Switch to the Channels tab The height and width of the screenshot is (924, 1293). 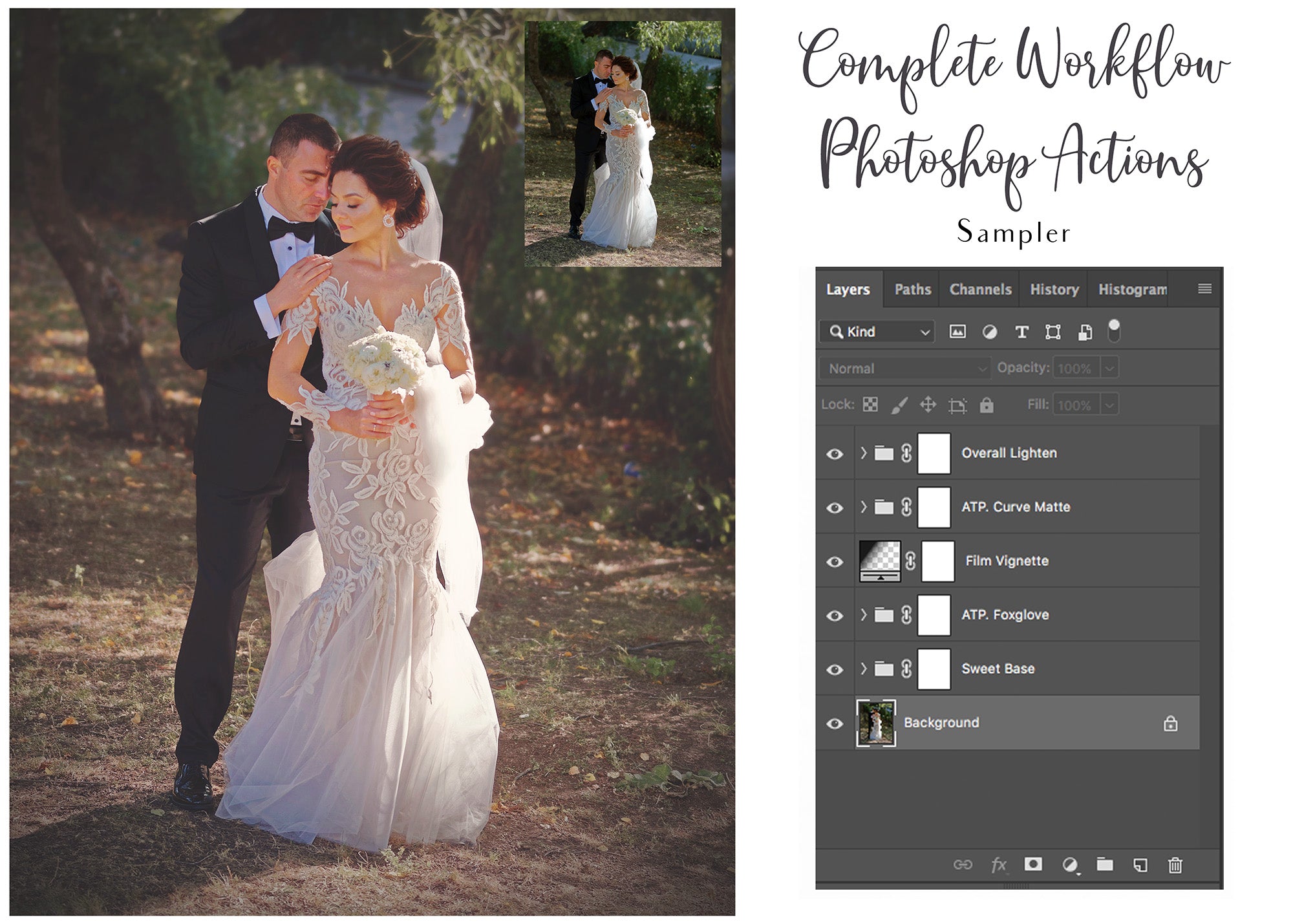pos(980,290)
